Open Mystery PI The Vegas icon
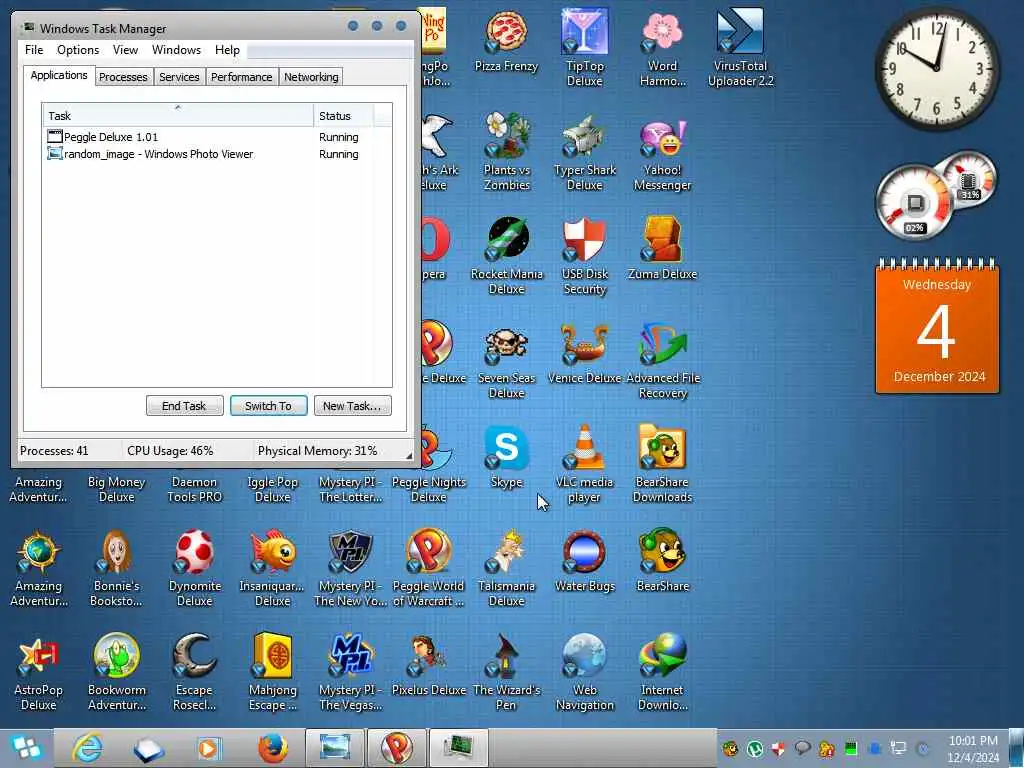The image size is (1024, 768). point(351,671)
